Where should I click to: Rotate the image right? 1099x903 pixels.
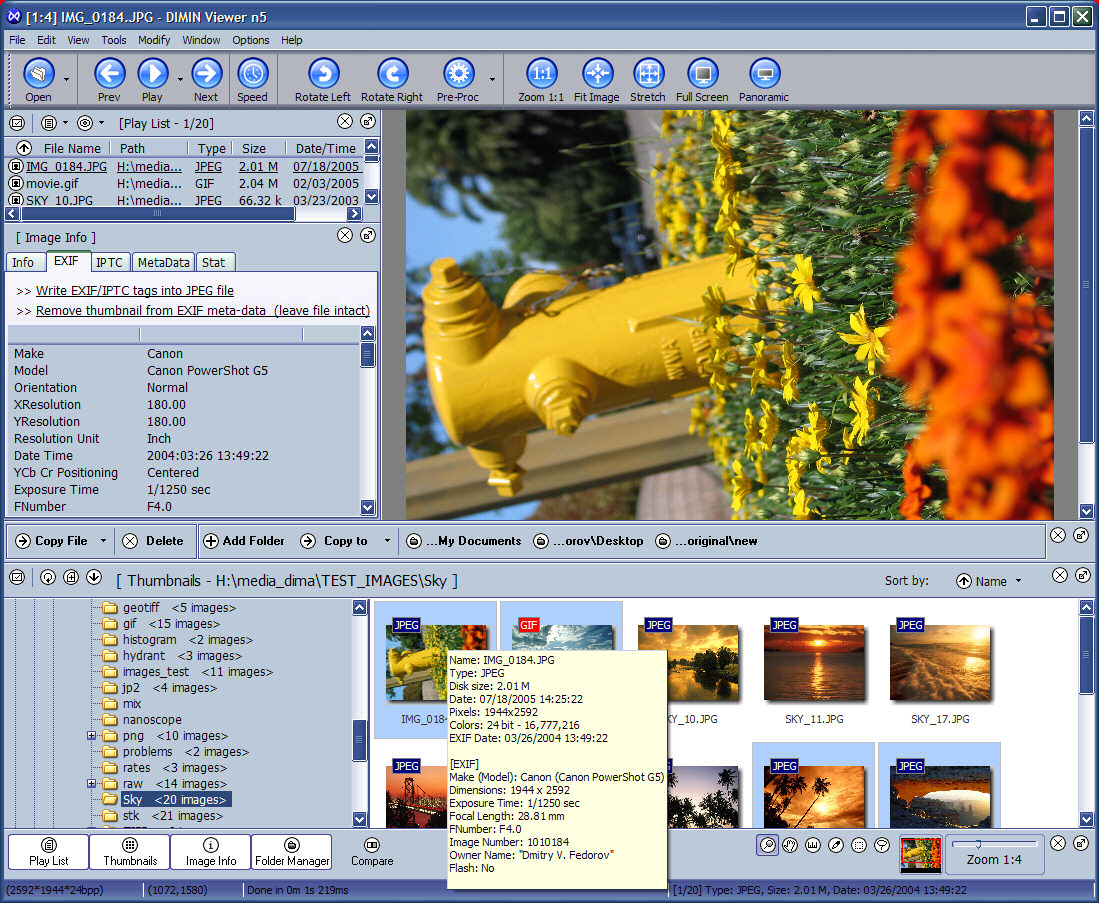pyautogui.click(x=392, y=73)
